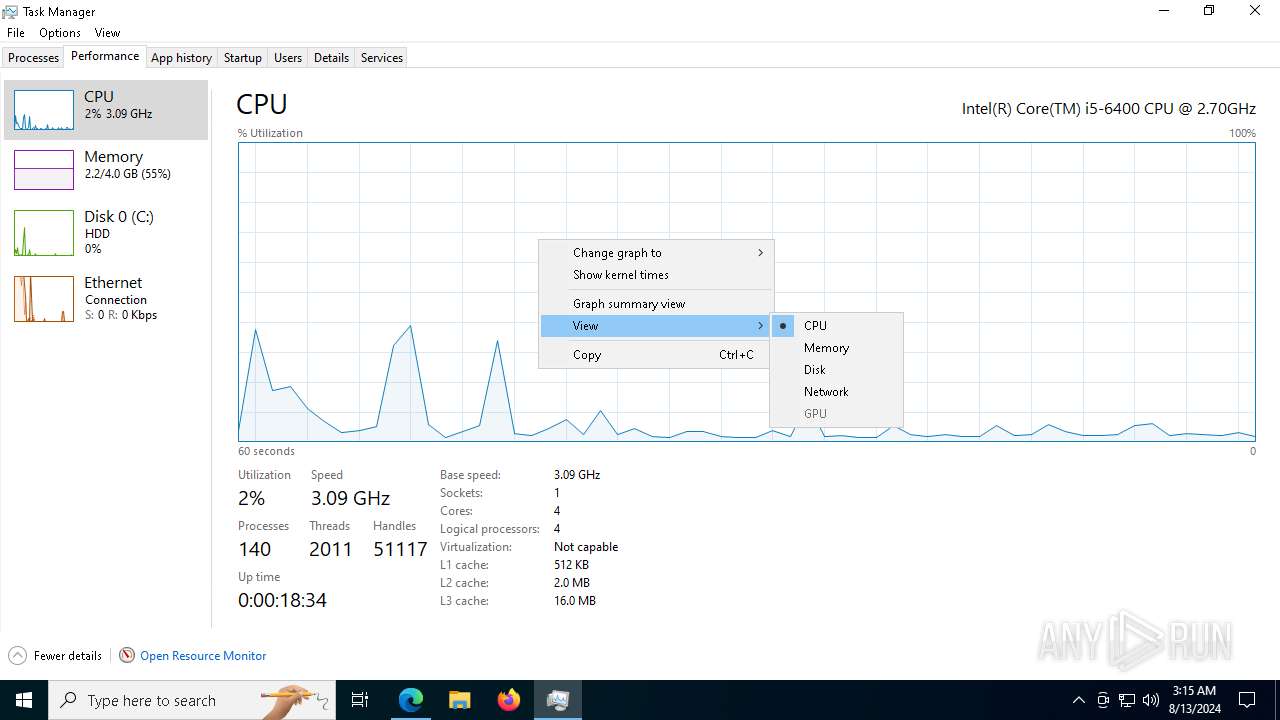Show hidden system tray icons
1280x720 pixels.
(x=1078, y=700)
